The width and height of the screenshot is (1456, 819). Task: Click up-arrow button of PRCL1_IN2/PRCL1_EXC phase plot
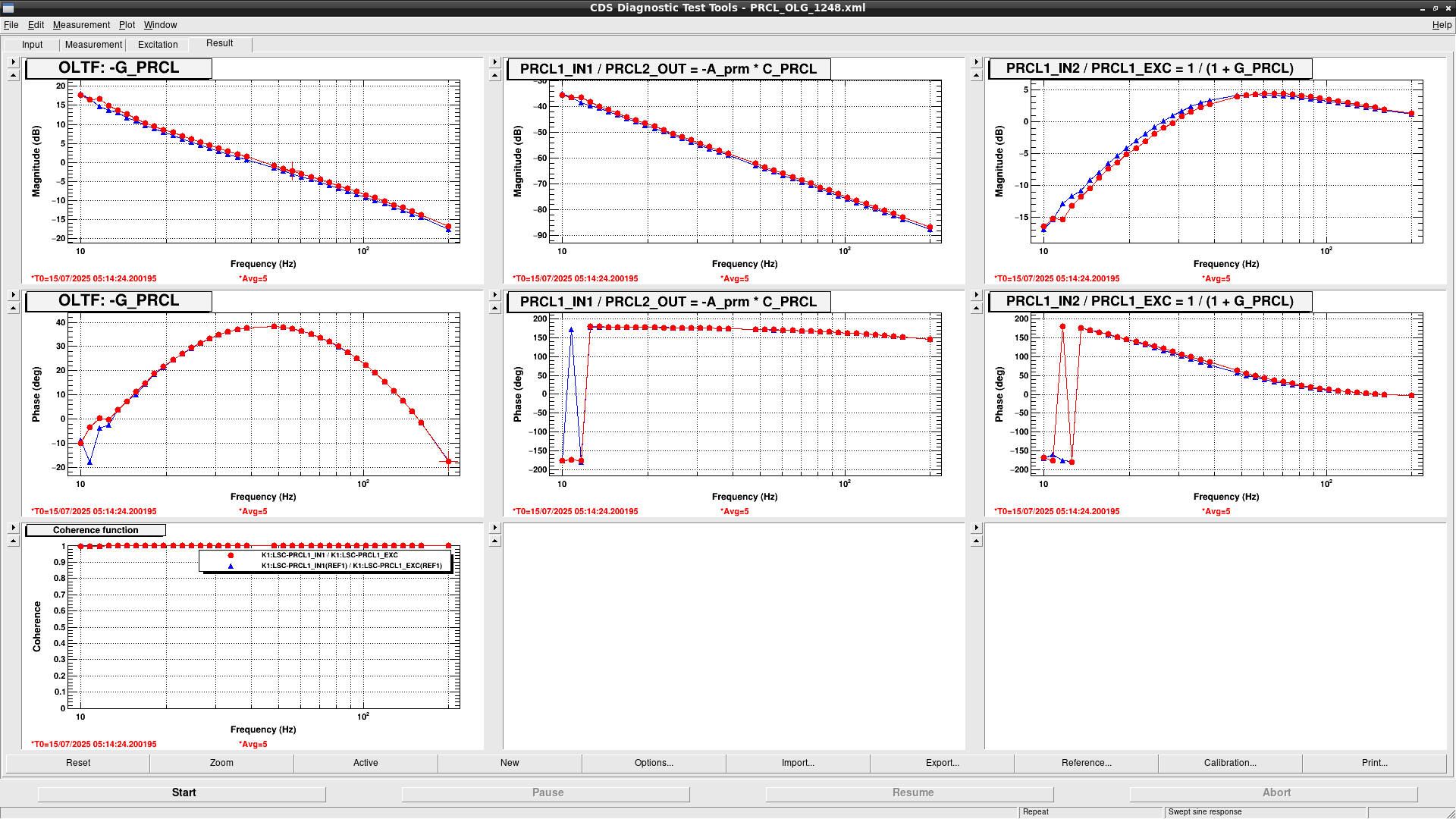(976, 308)
